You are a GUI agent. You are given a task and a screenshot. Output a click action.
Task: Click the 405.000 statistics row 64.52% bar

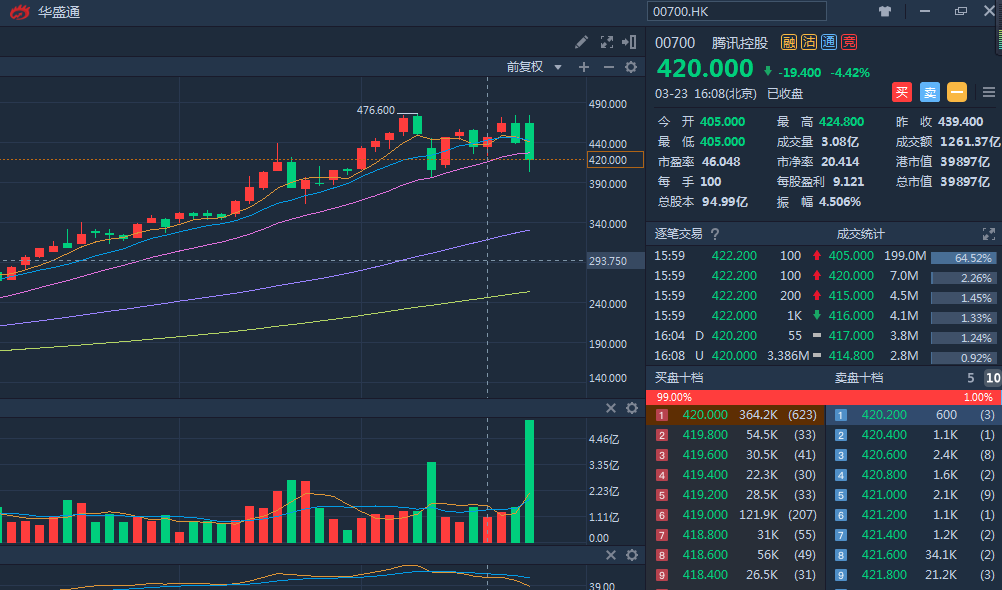[962, 258]
